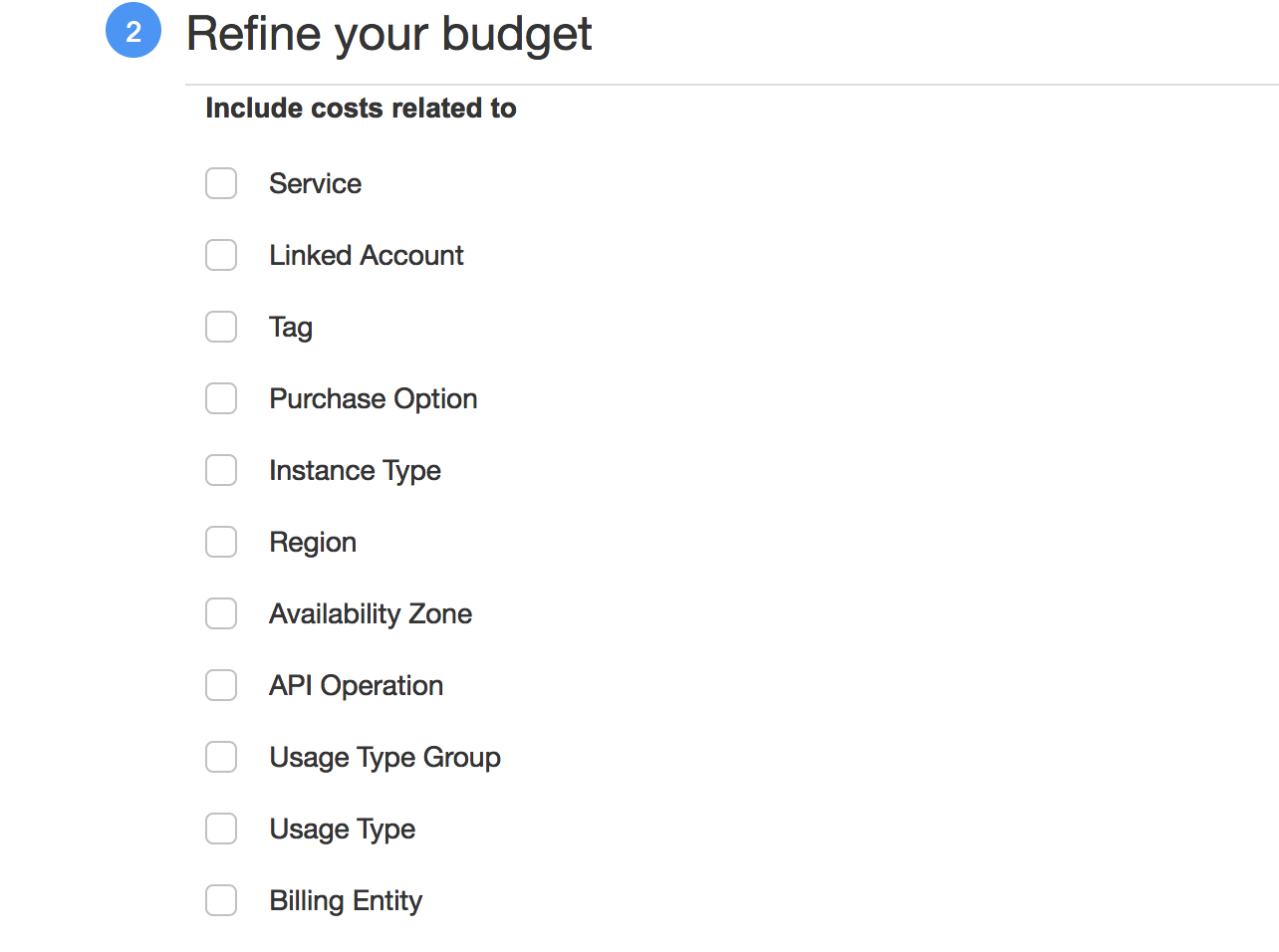This screenshot has width=1279, height=952.
Task: Click the 'Availability Zone' label text
Action: tap(371, 613)
